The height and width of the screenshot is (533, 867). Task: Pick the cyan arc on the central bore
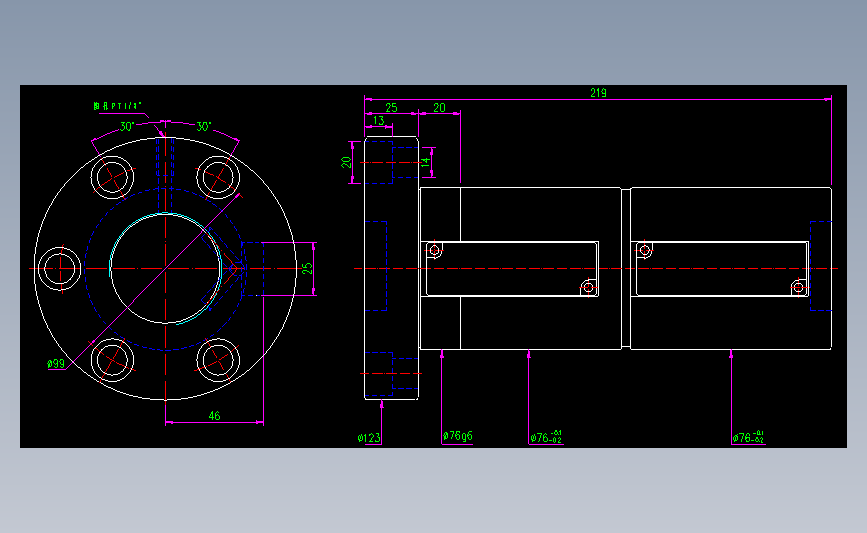(166, 269)
